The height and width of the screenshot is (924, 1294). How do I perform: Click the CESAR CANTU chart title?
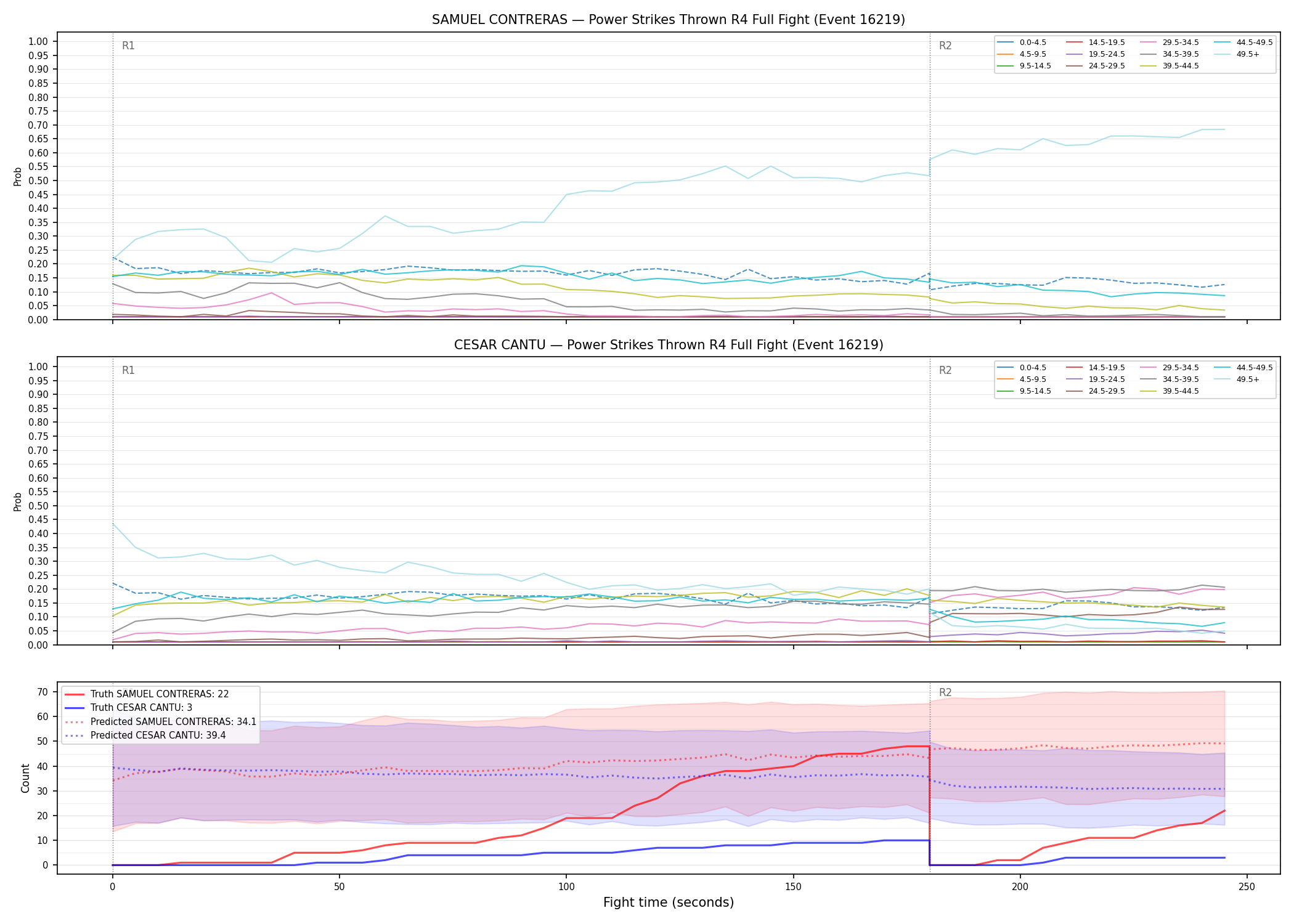coord(669,345)
